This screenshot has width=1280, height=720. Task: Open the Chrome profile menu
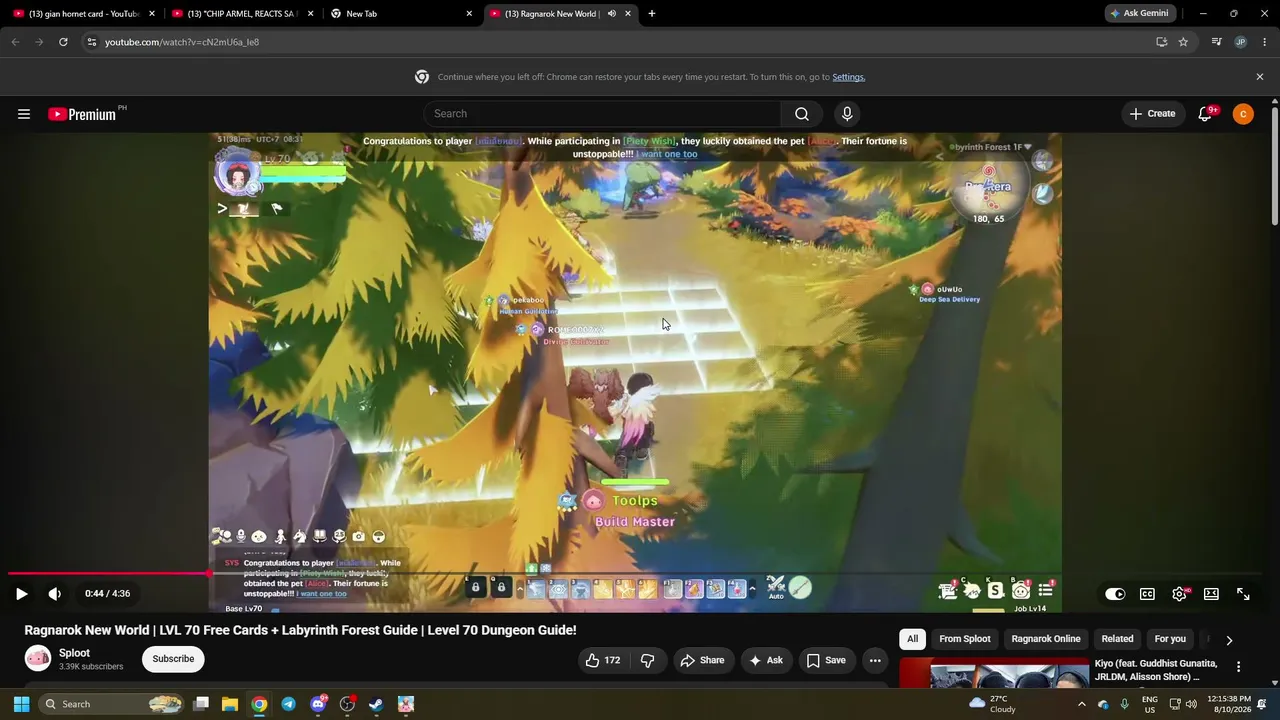[1241, 42]
